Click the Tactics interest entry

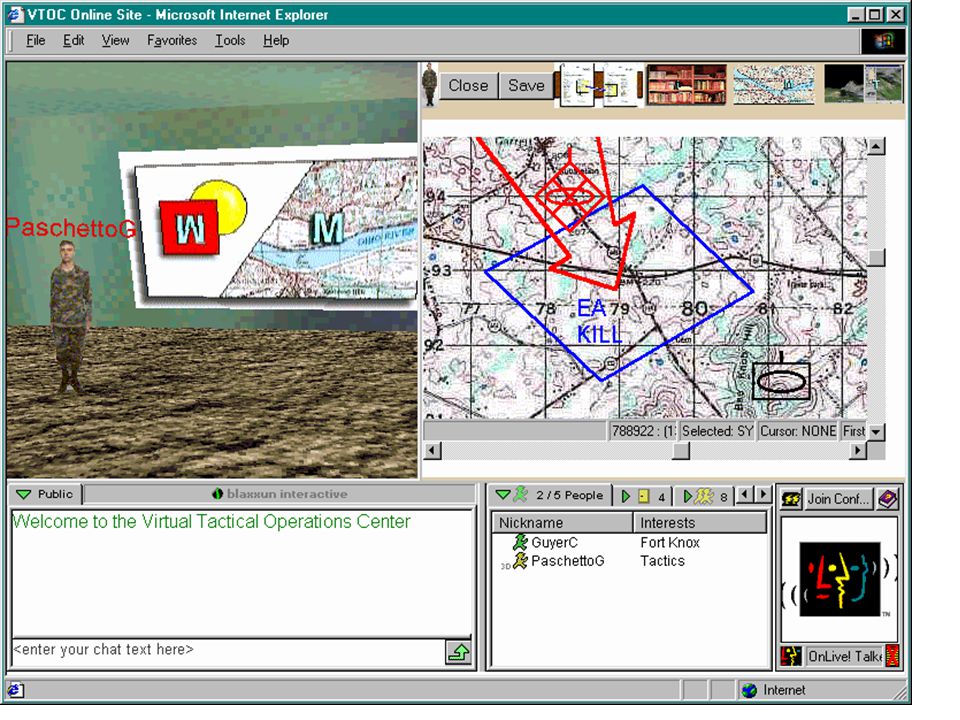pyautogui.click(x=662, y=561)
